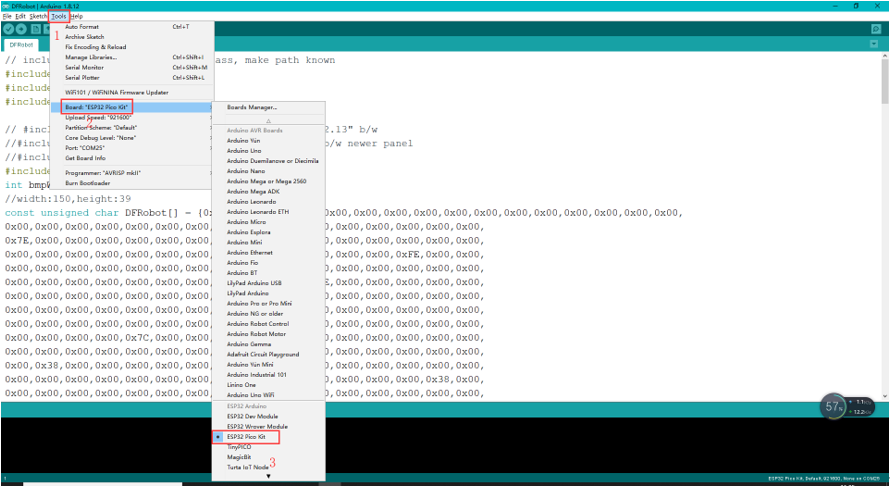Click the New sketch toolbar icon
This screenshot has height=487, width=890.
click(x=33, y=29)
